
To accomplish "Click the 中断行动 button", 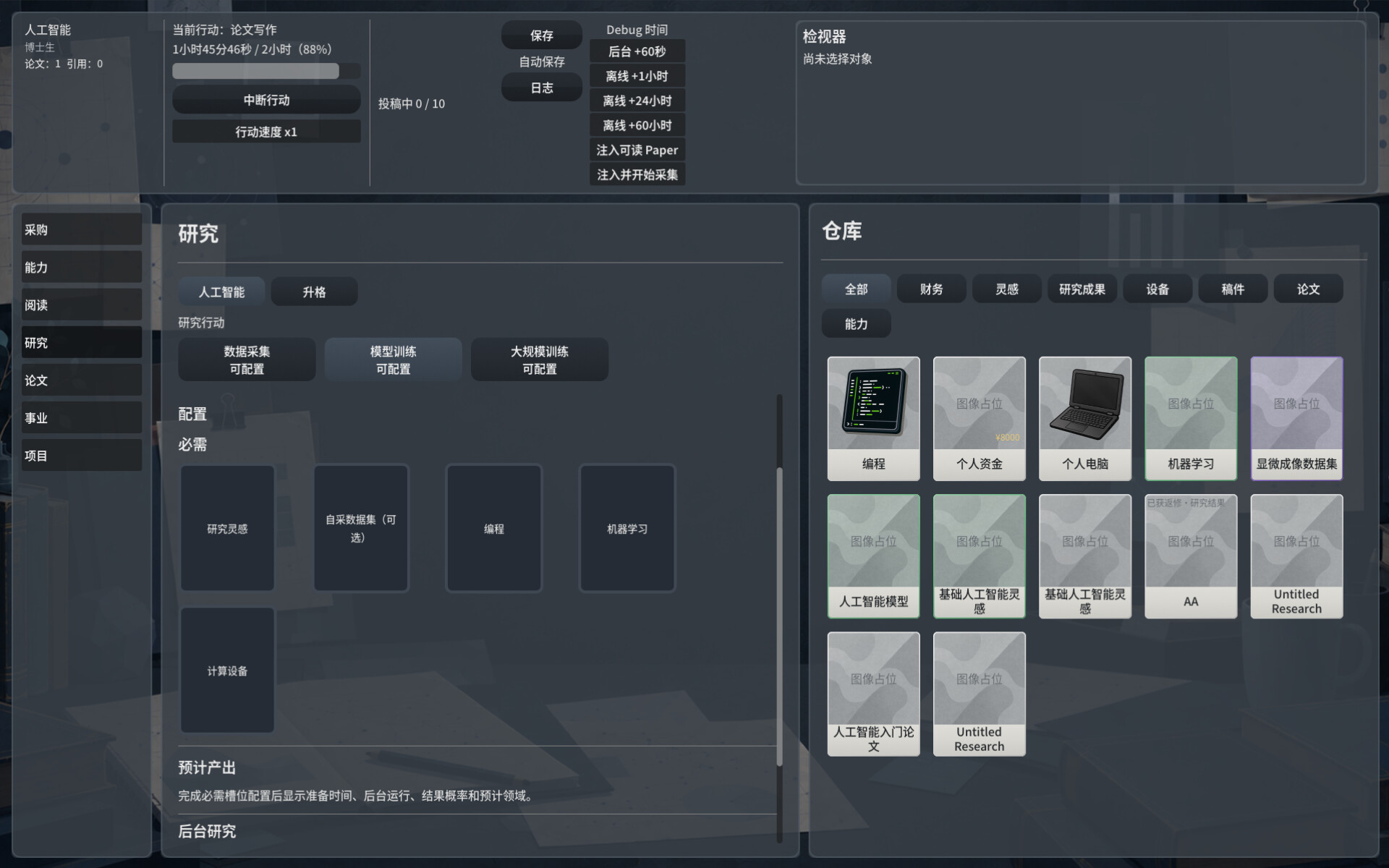I will click(266, 100).
